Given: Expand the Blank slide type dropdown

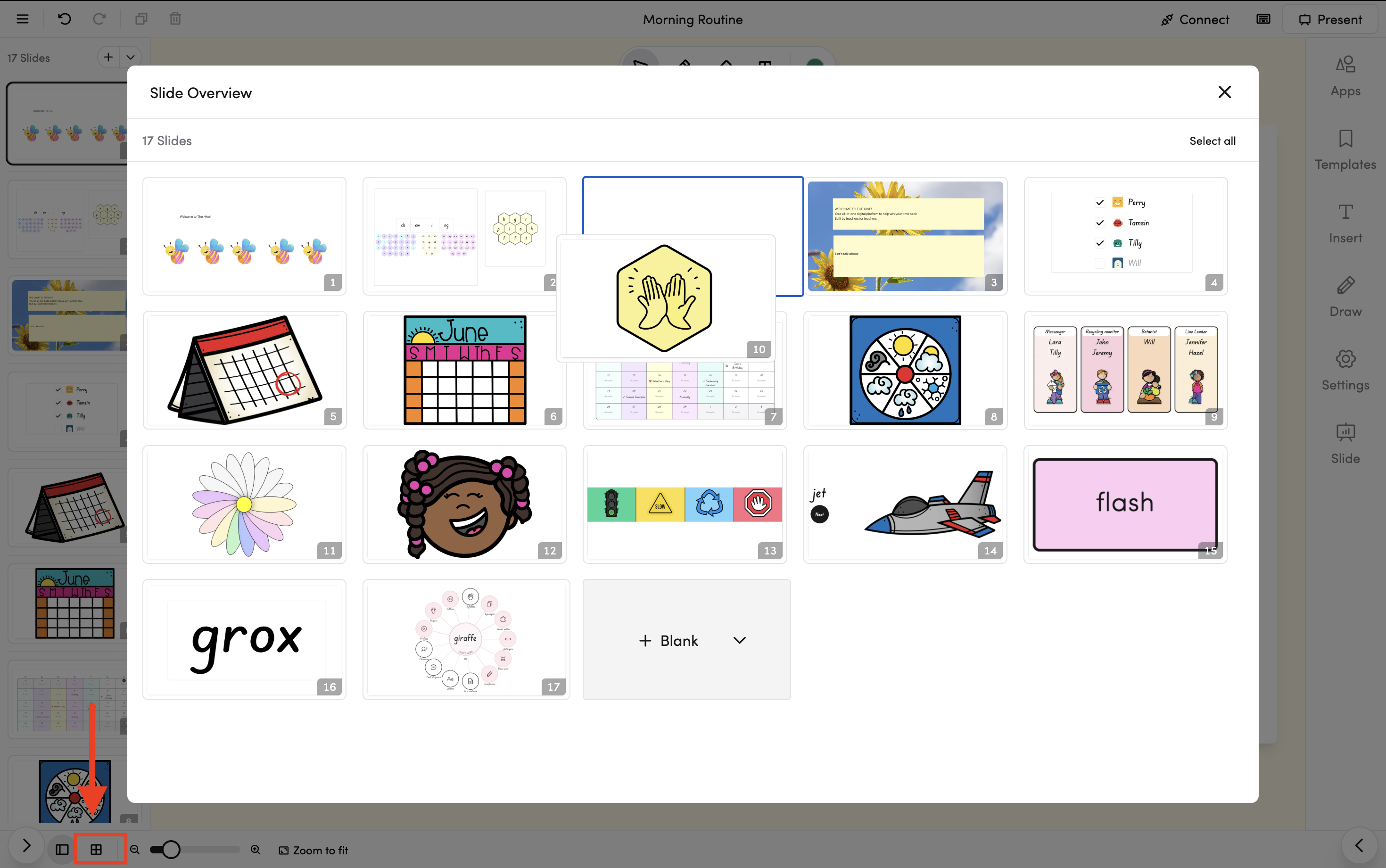Looking at the screenshot, I should (739, 640).
